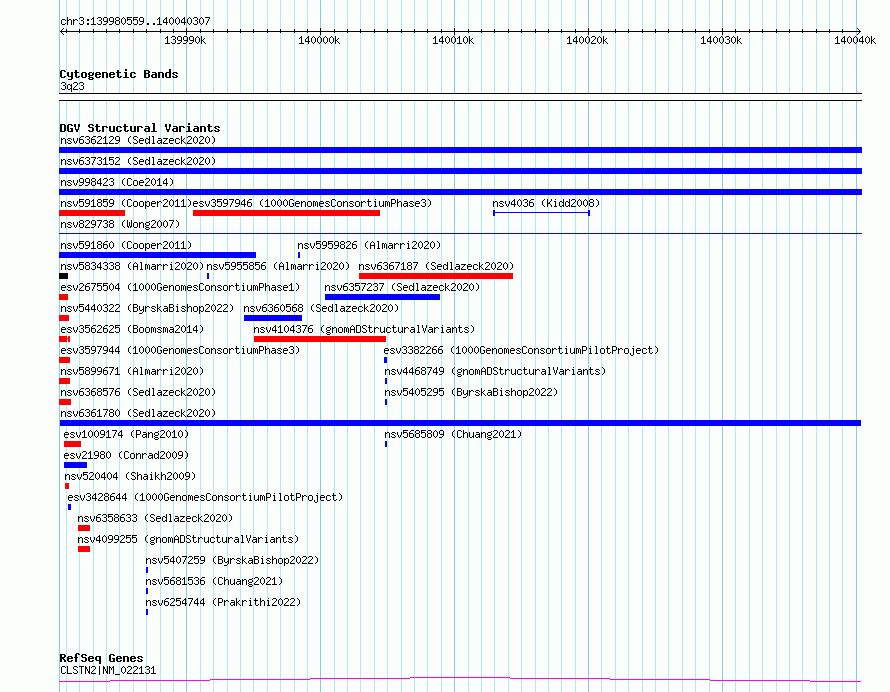
Task: Click the blue bar under nsv6357237
Action: [383, 297]
